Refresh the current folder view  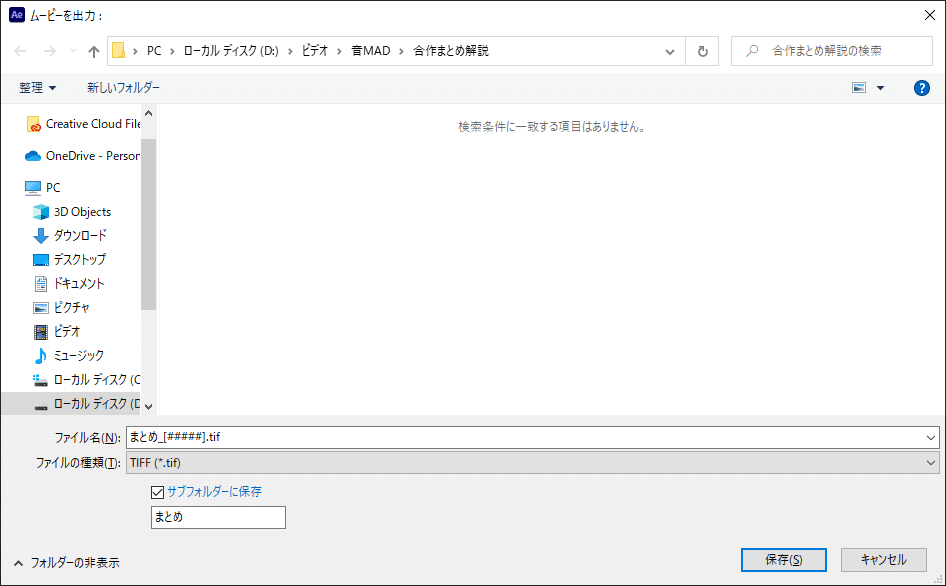[x=702, y=51]
